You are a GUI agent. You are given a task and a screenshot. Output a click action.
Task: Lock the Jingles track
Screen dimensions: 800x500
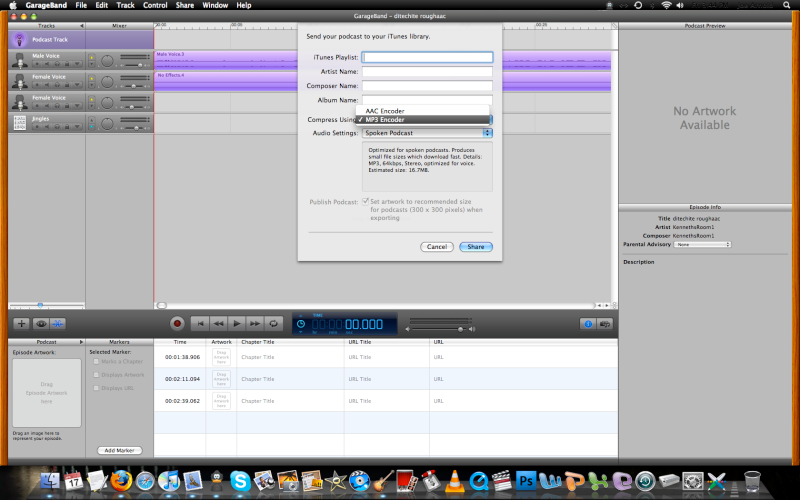[66, 127]
